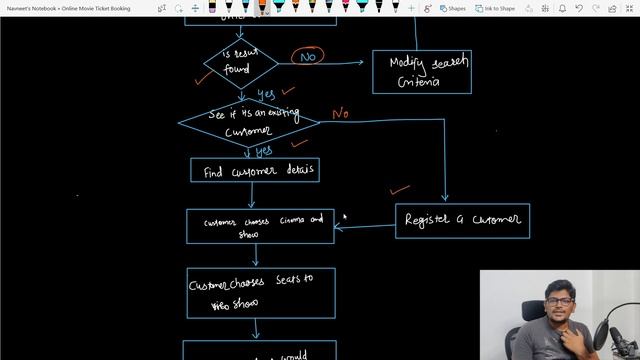Screen dimensions: 640x360
Task: Select the Eraser tool
Action: 212,7
